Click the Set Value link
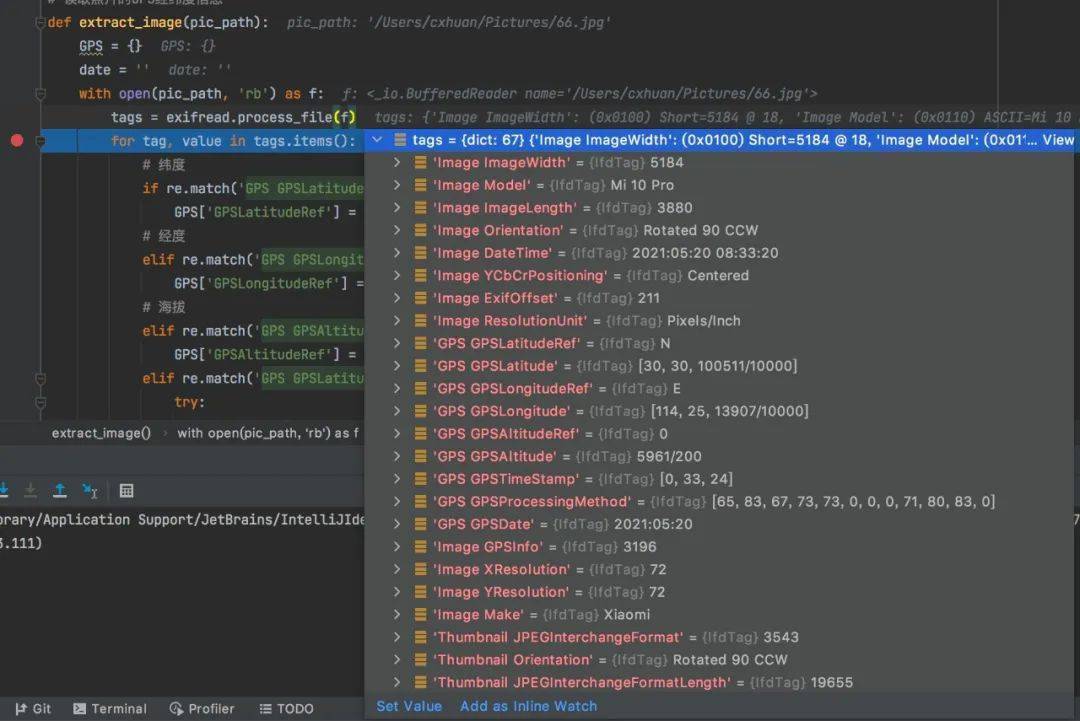Screen dimensions: 1080x721 click(409, 706)
